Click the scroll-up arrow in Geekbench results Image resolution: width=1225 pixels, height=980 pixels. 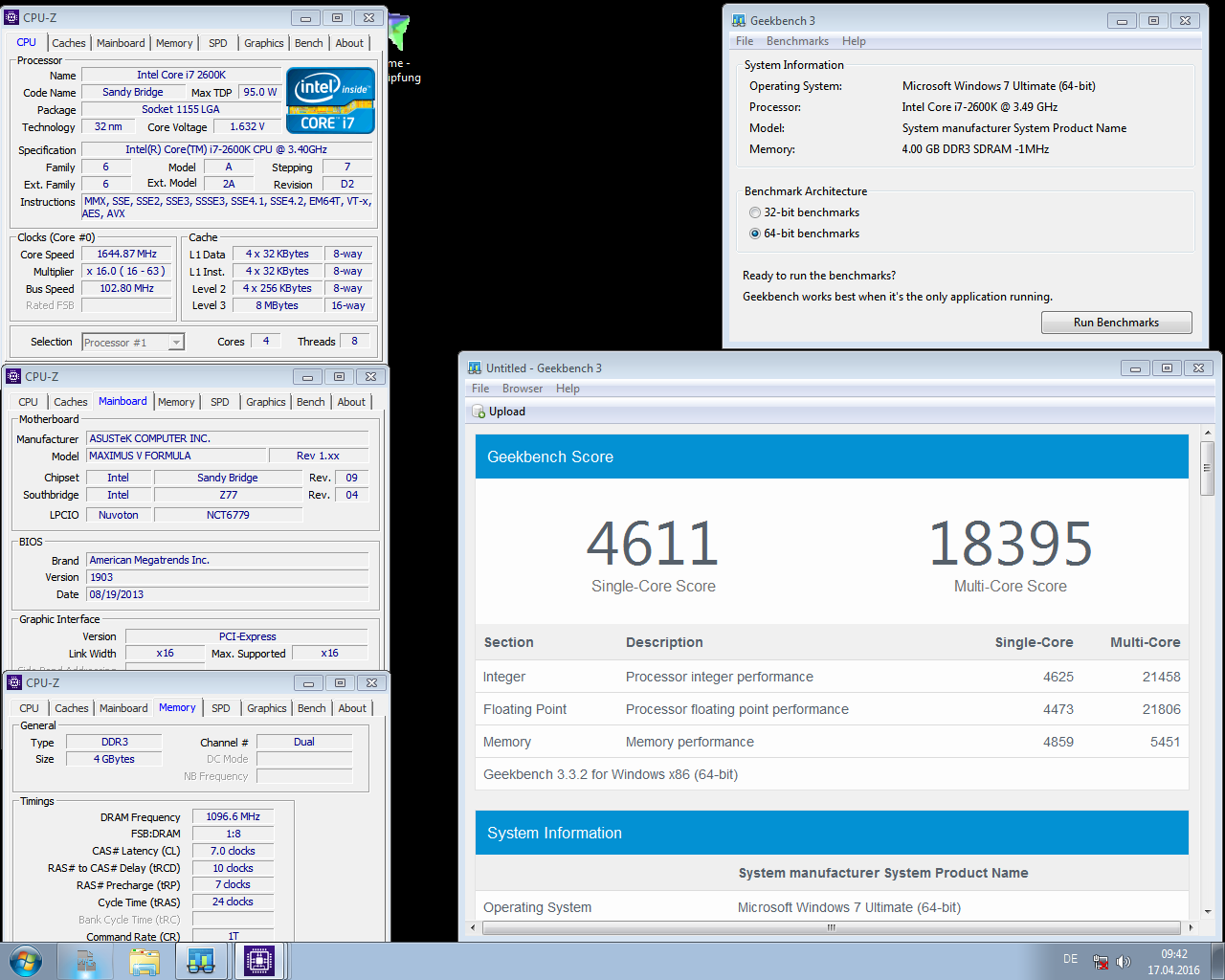click(x=1208, y=433)
